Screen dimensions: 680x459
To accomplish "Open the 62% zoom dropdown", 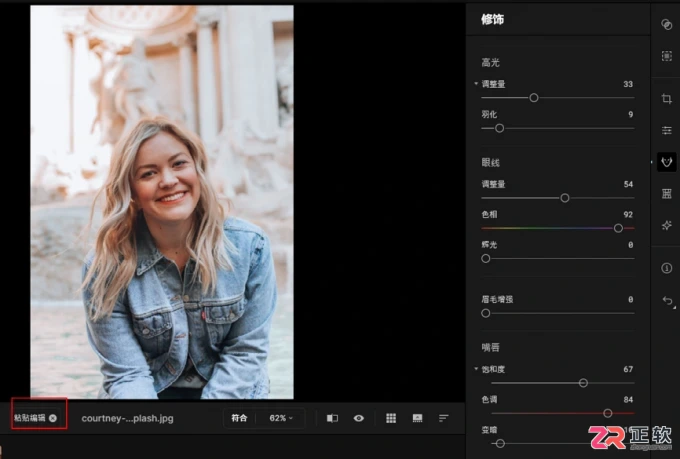I will click(281, 418).
